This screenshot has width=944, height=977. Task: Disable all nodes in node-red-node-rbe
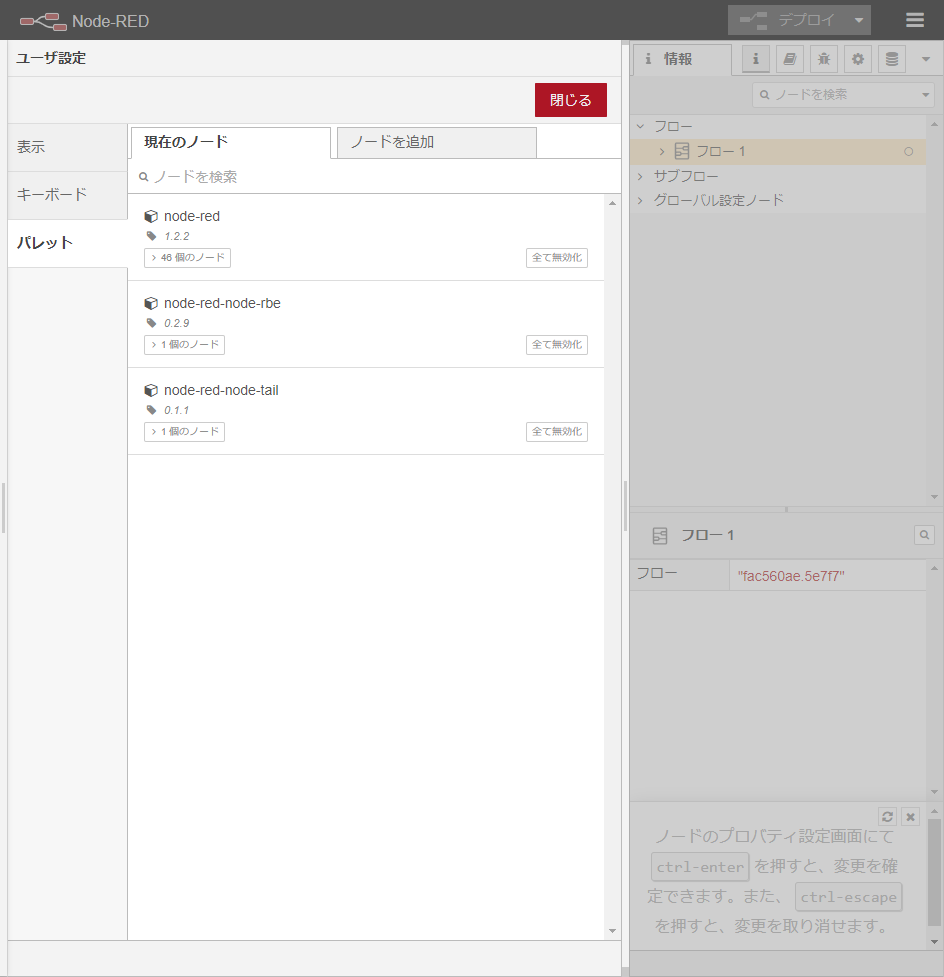(557, 345)
